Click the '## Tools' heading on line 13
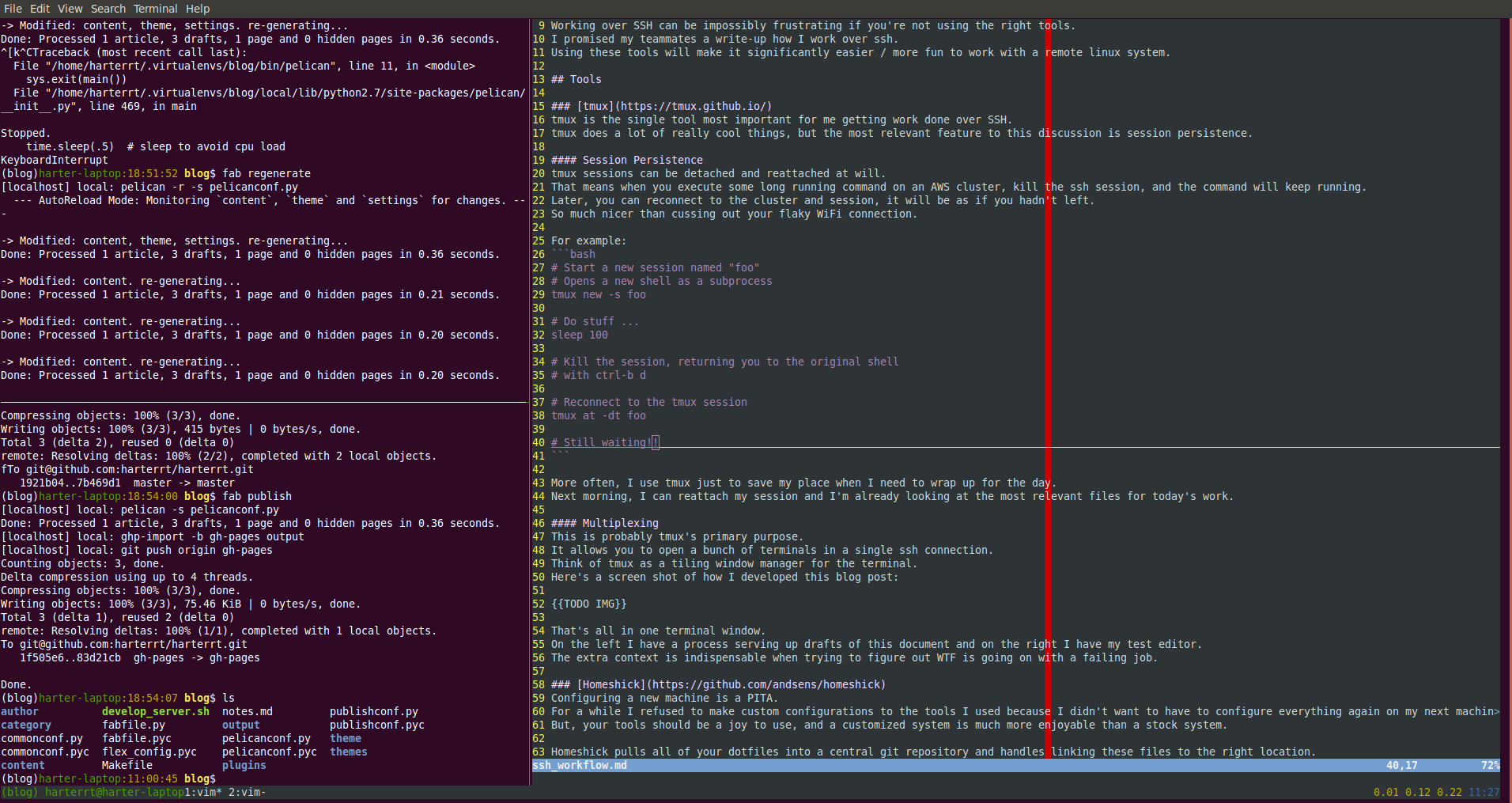Viewport: 1512px width, 803px height. [x=576, y=79]
